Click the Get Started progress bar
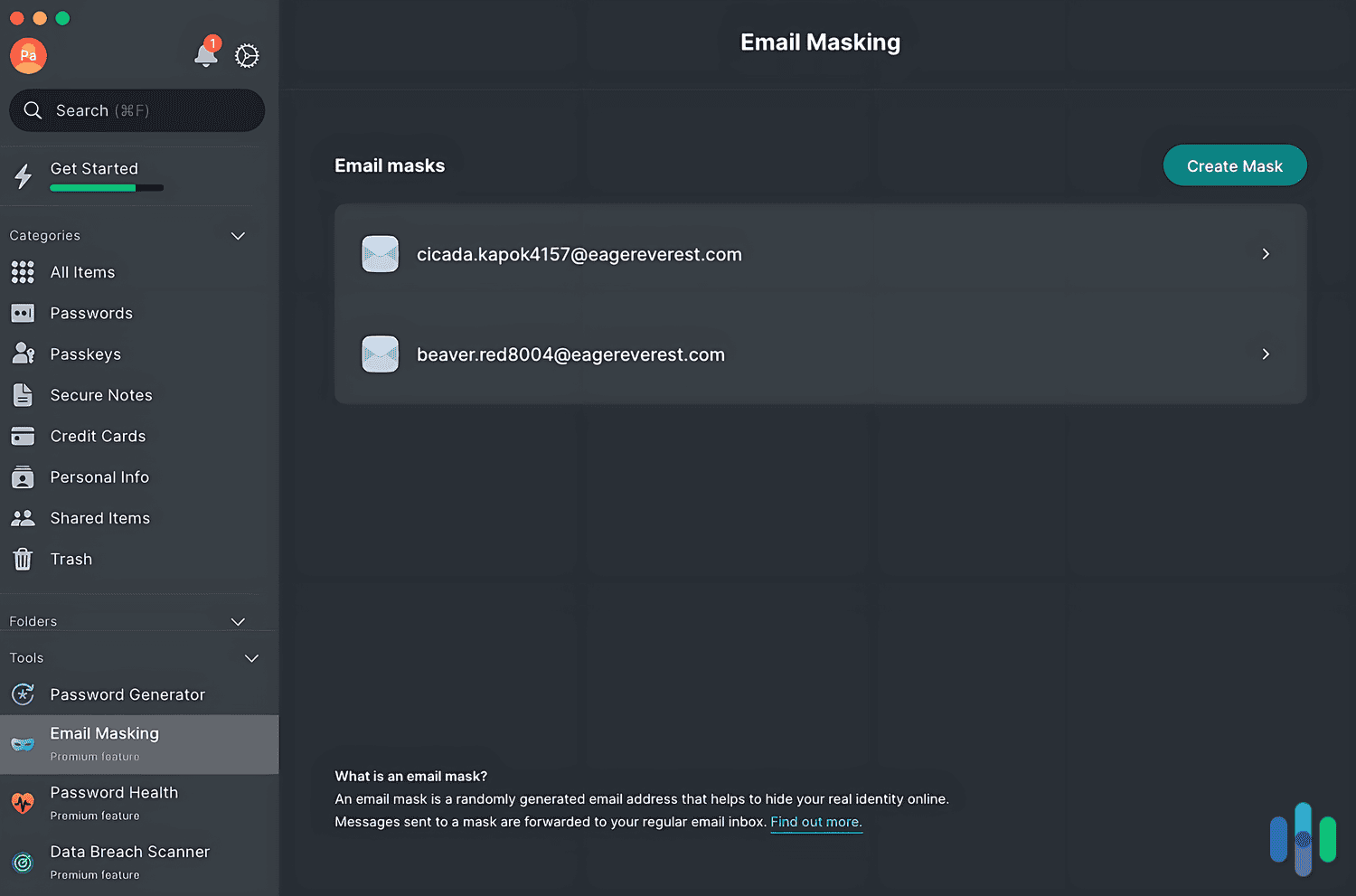Viewport: 1356px width, 896px height. click(x=107, y=187)
